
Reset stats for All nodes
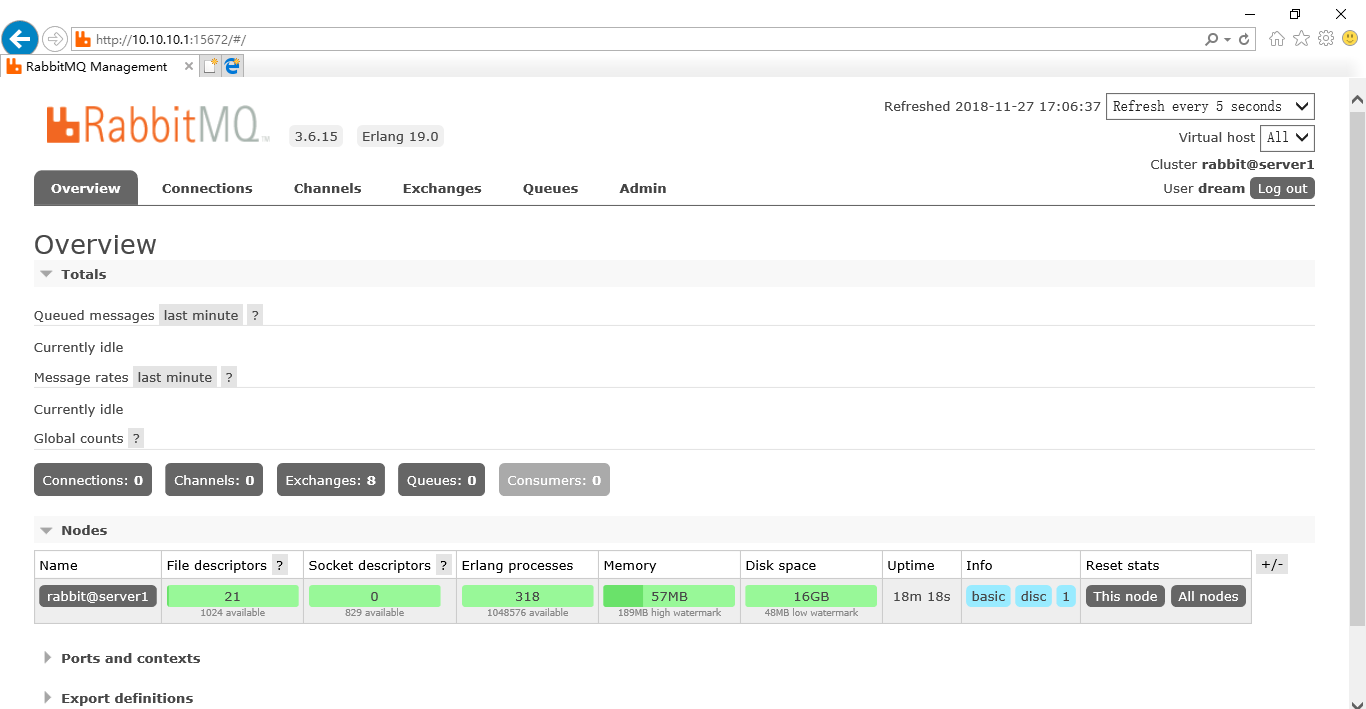click(1208, 596)
